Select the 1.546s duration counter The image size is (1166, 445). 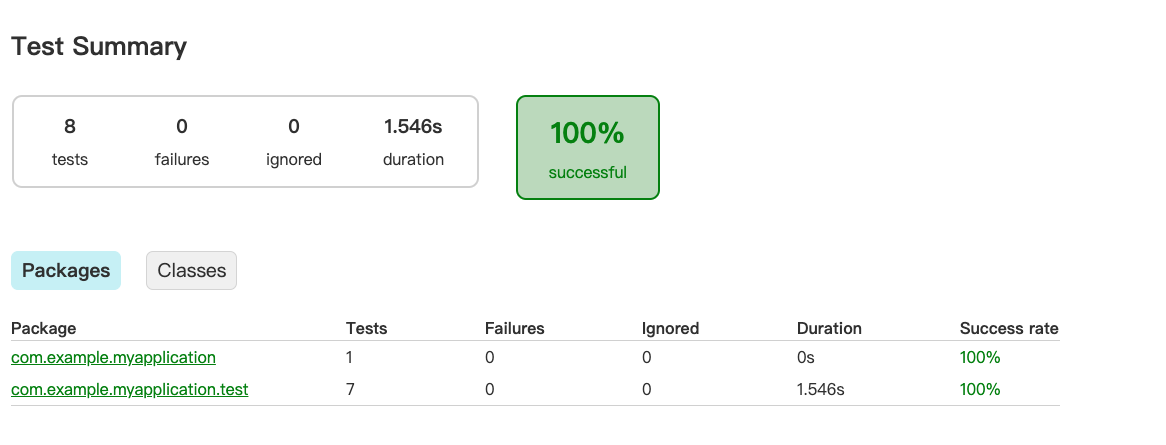[x=413, y=141]
